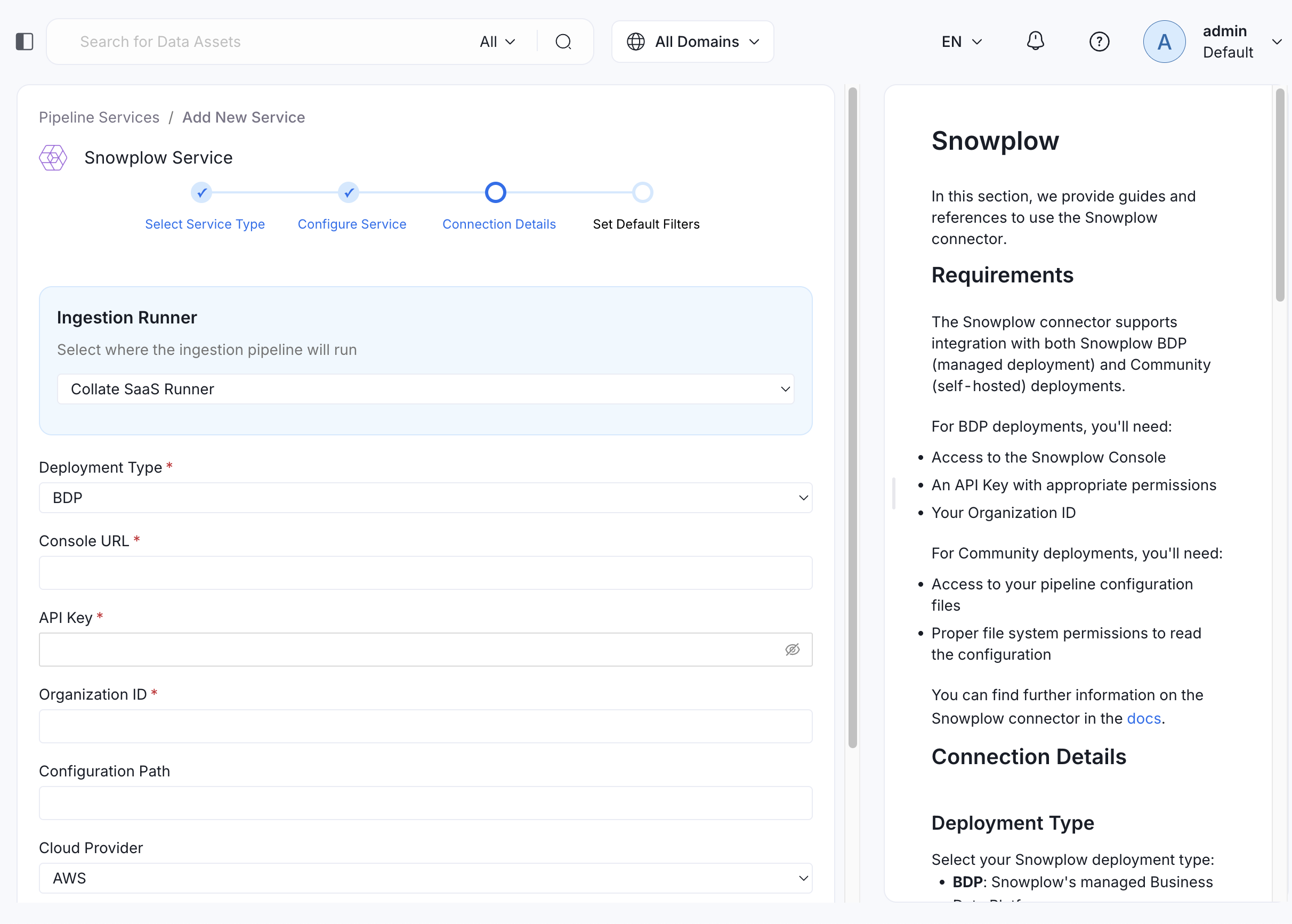Expand the search filter All dropdown
This screenshot has width=1292, height=924.
(x=497, y=41)
